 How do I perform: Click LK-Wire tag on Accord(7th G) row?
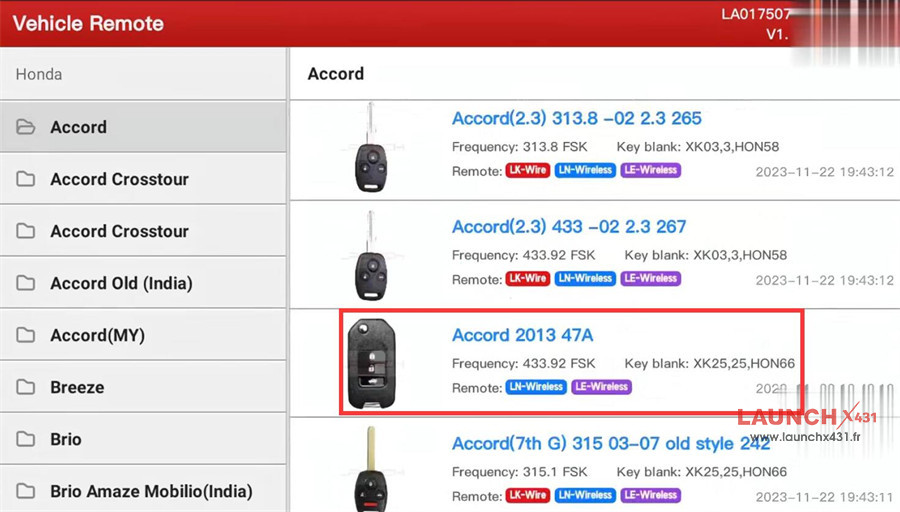point(527,495)
